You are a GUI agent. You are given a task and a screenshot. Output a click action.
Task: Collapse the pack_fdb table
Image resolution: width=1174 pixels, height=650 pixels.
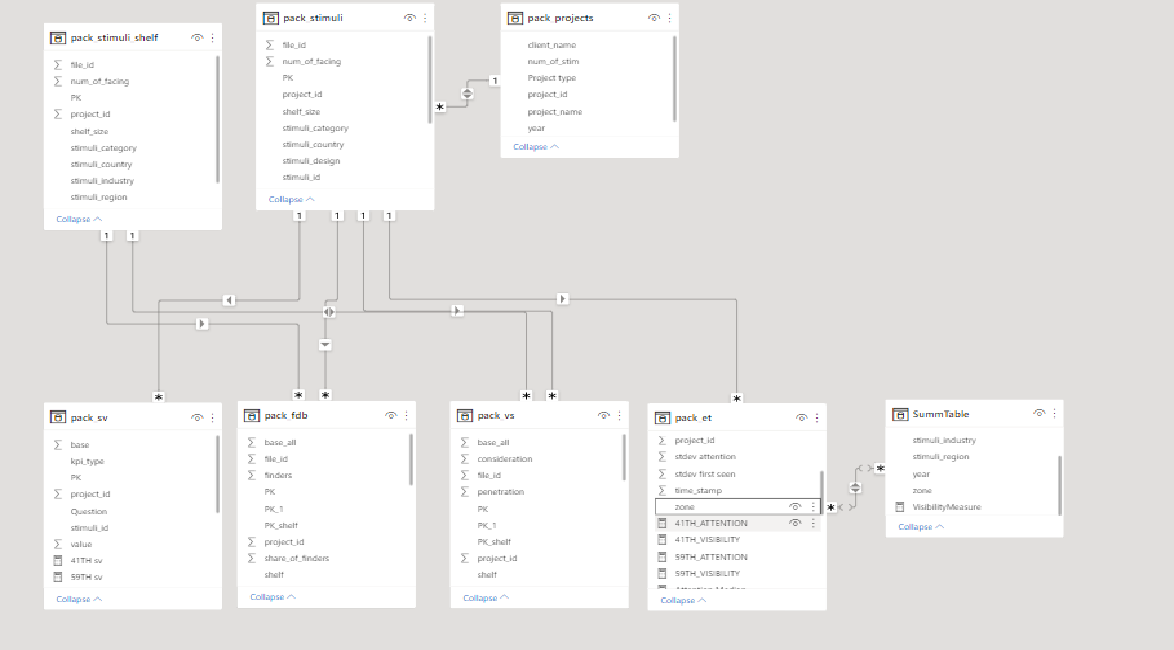click(273, 598)
